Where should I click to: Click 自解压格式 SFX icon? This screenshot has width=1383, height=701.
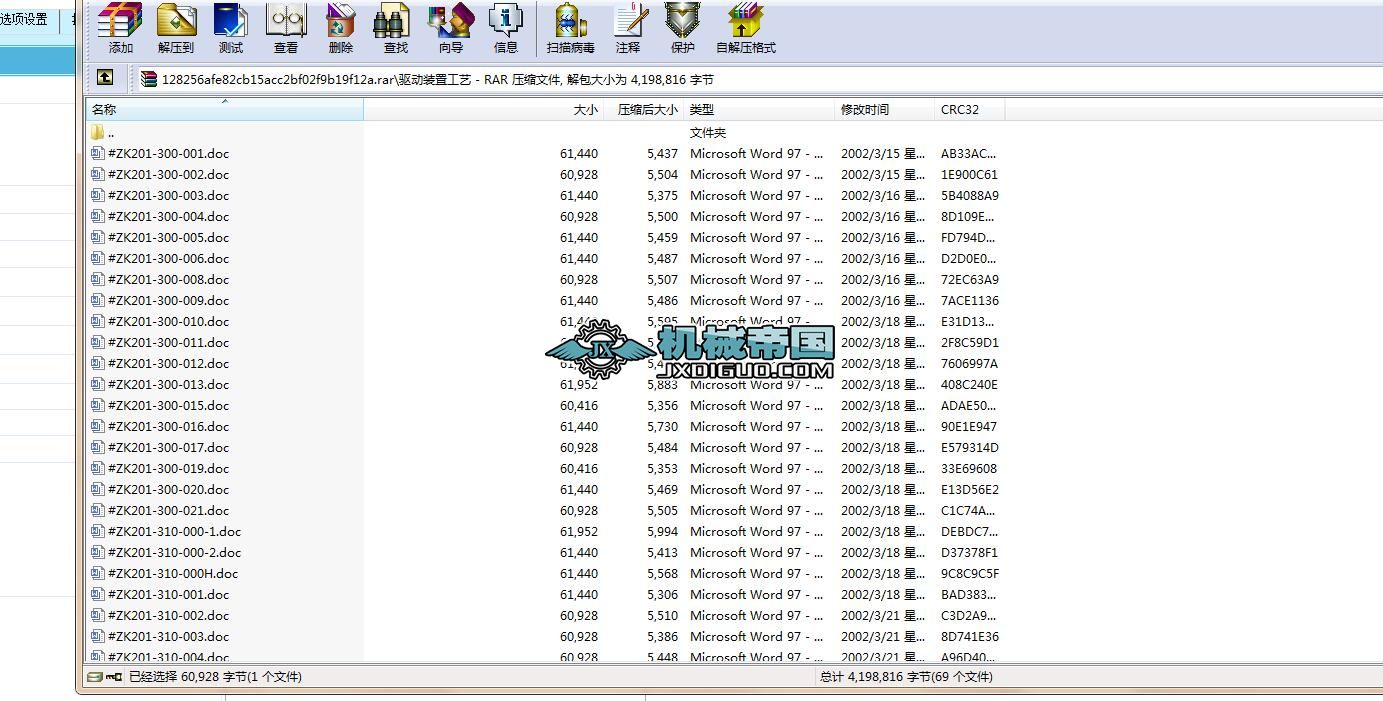tap(746, 28)
